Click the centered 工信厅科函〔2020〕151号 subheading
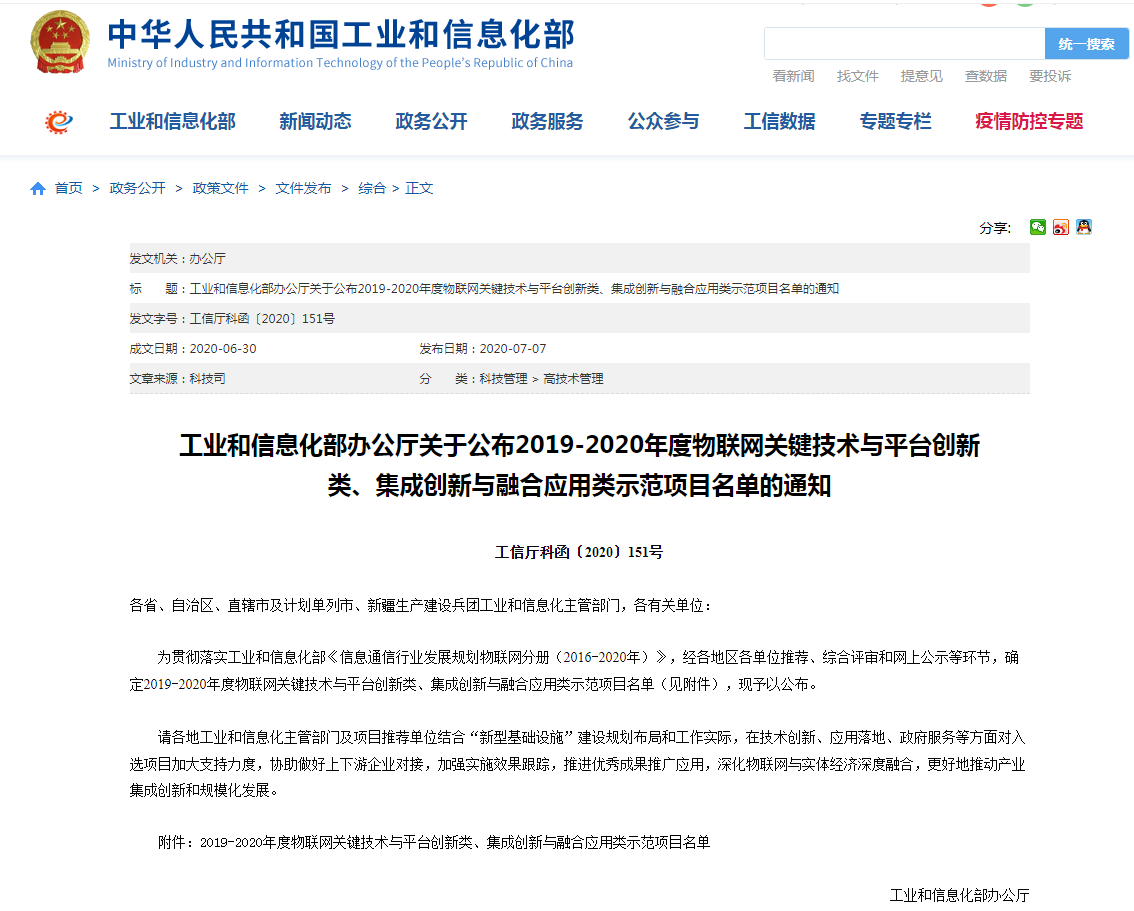 579,552
